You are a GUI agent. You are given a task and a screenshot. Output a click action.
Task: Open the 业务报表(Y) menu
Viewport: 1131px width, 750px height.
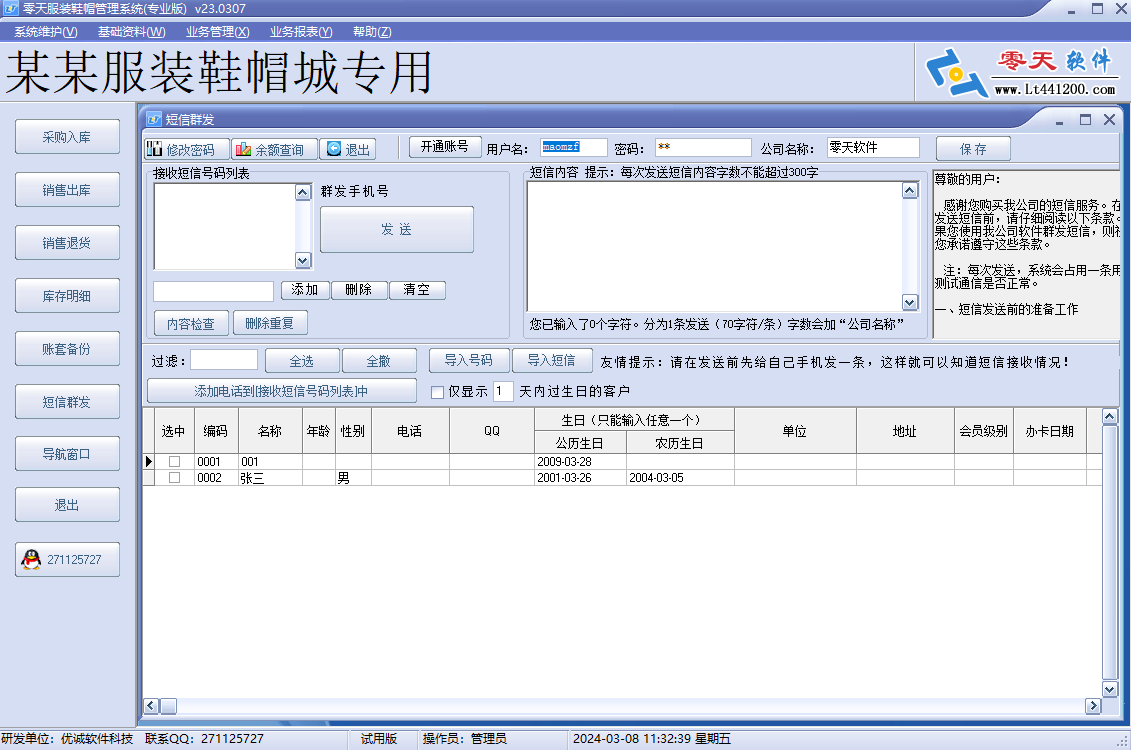coord(301,32)
